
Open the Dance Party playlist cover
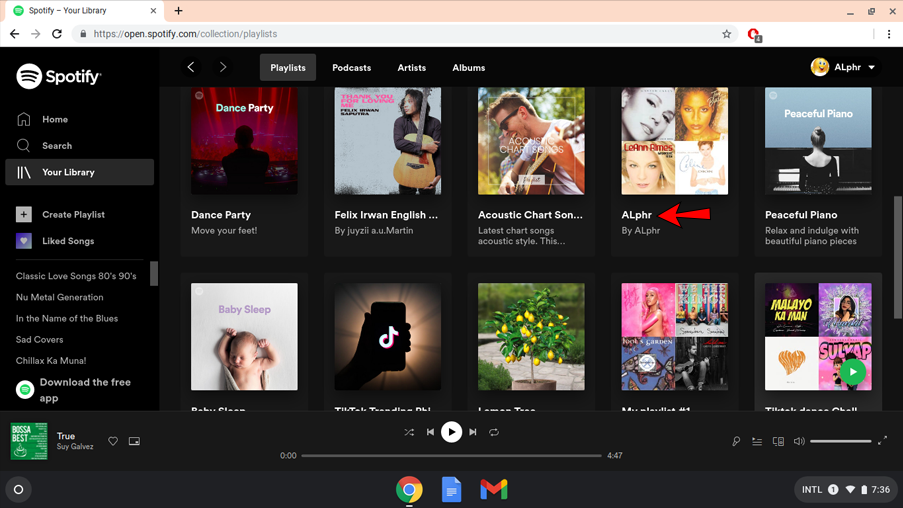[244, 141]
